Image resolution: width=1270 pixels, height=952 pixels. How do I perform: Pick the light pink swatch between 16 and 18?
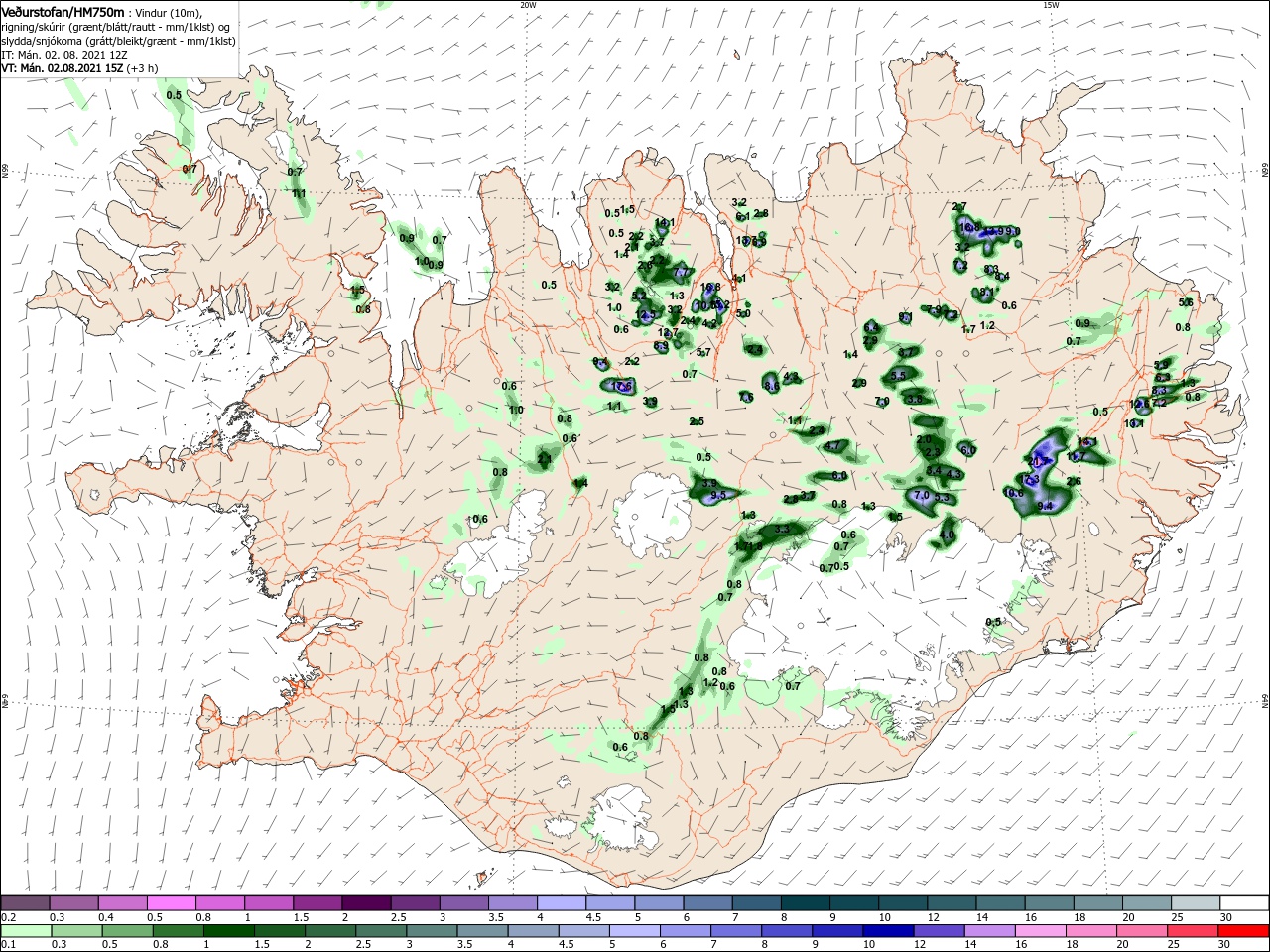click(x=1039, y=931)
